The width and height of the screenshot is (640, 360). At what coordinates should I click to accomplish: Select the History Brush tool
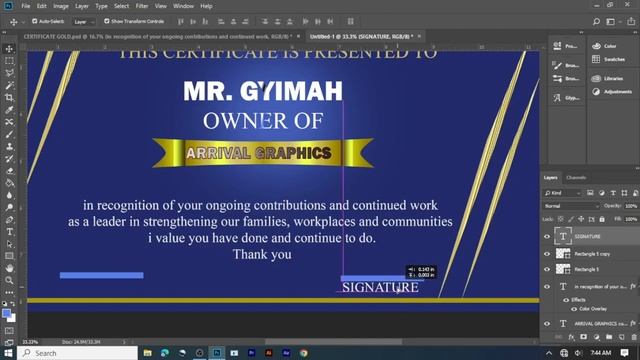9,159
